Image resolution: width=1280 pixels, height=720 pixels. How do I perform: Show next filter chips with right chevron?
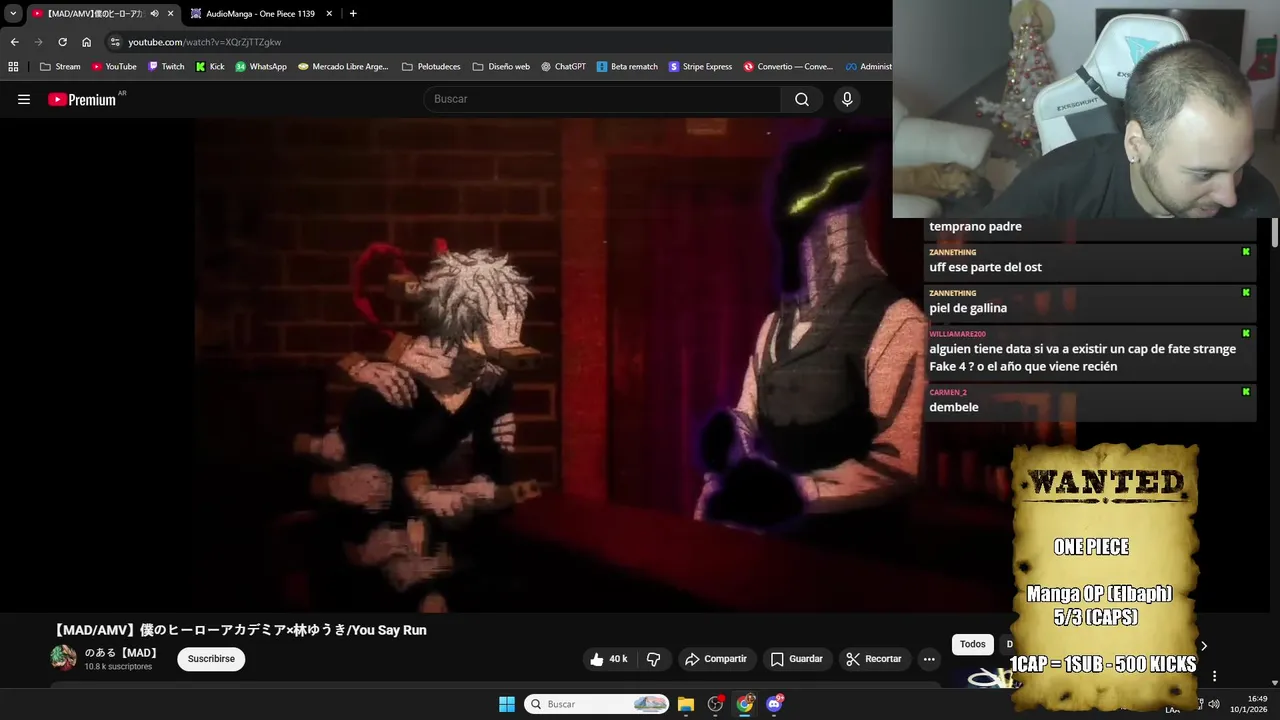point(1204,646)
